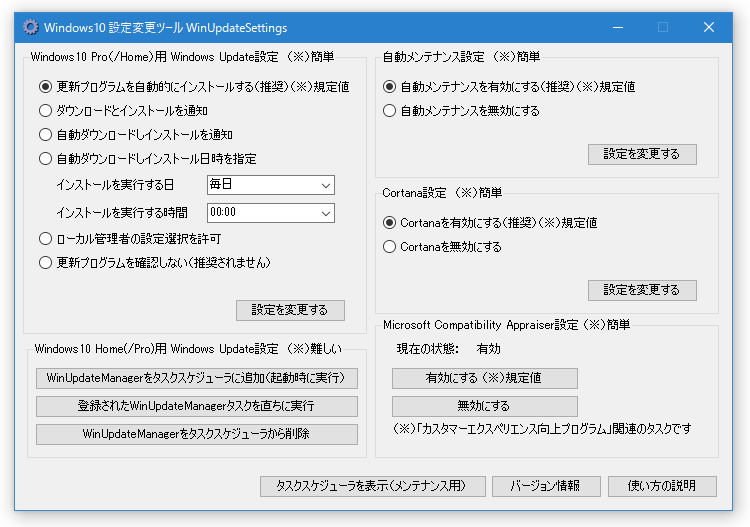Click 登録されたWinUpdateManagerタスクを直ちに実行 button
750x527 pixels.
[x=197, y=406]
